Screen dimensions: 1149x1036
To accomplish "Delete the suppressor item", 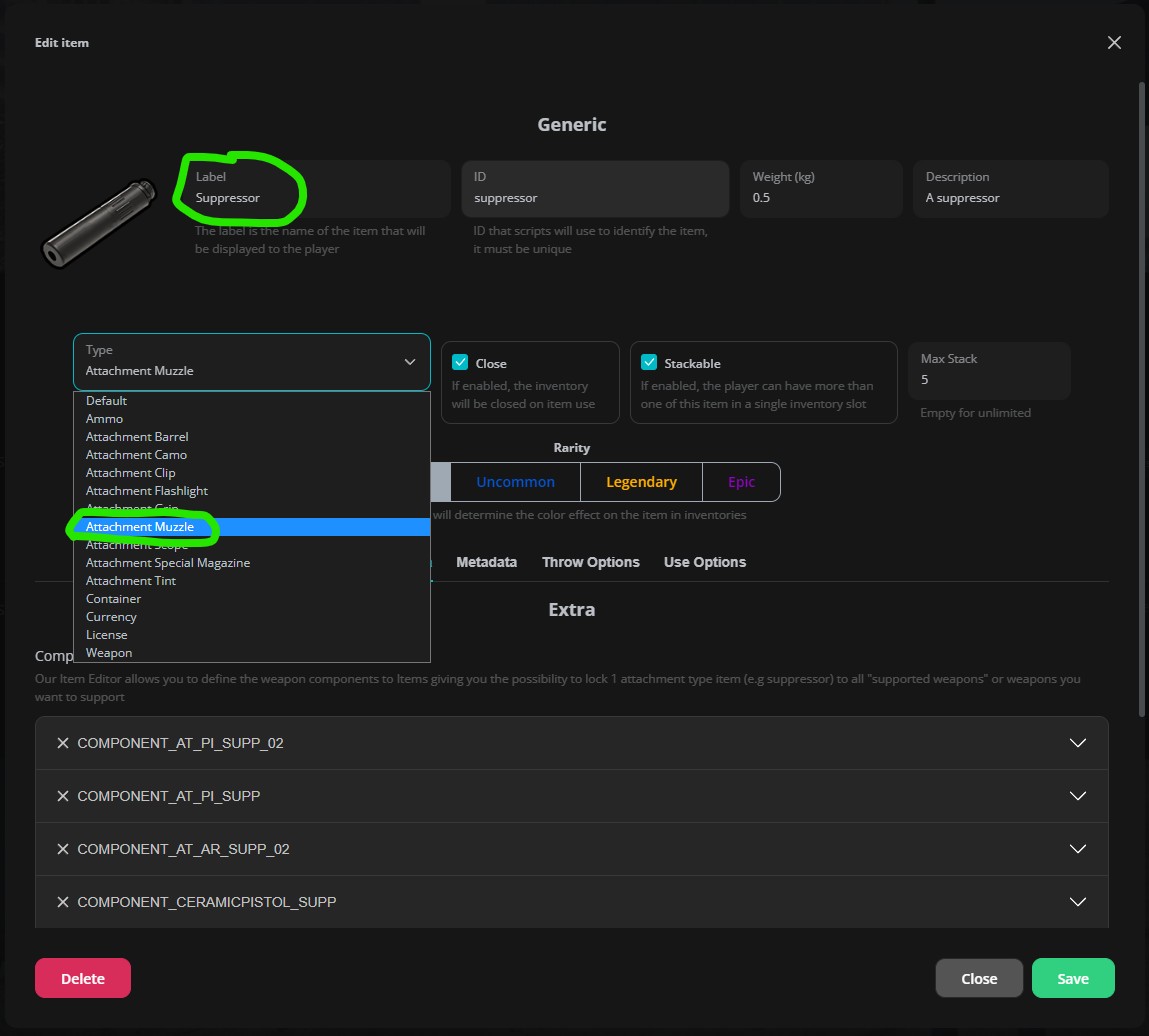I will 82,978.
